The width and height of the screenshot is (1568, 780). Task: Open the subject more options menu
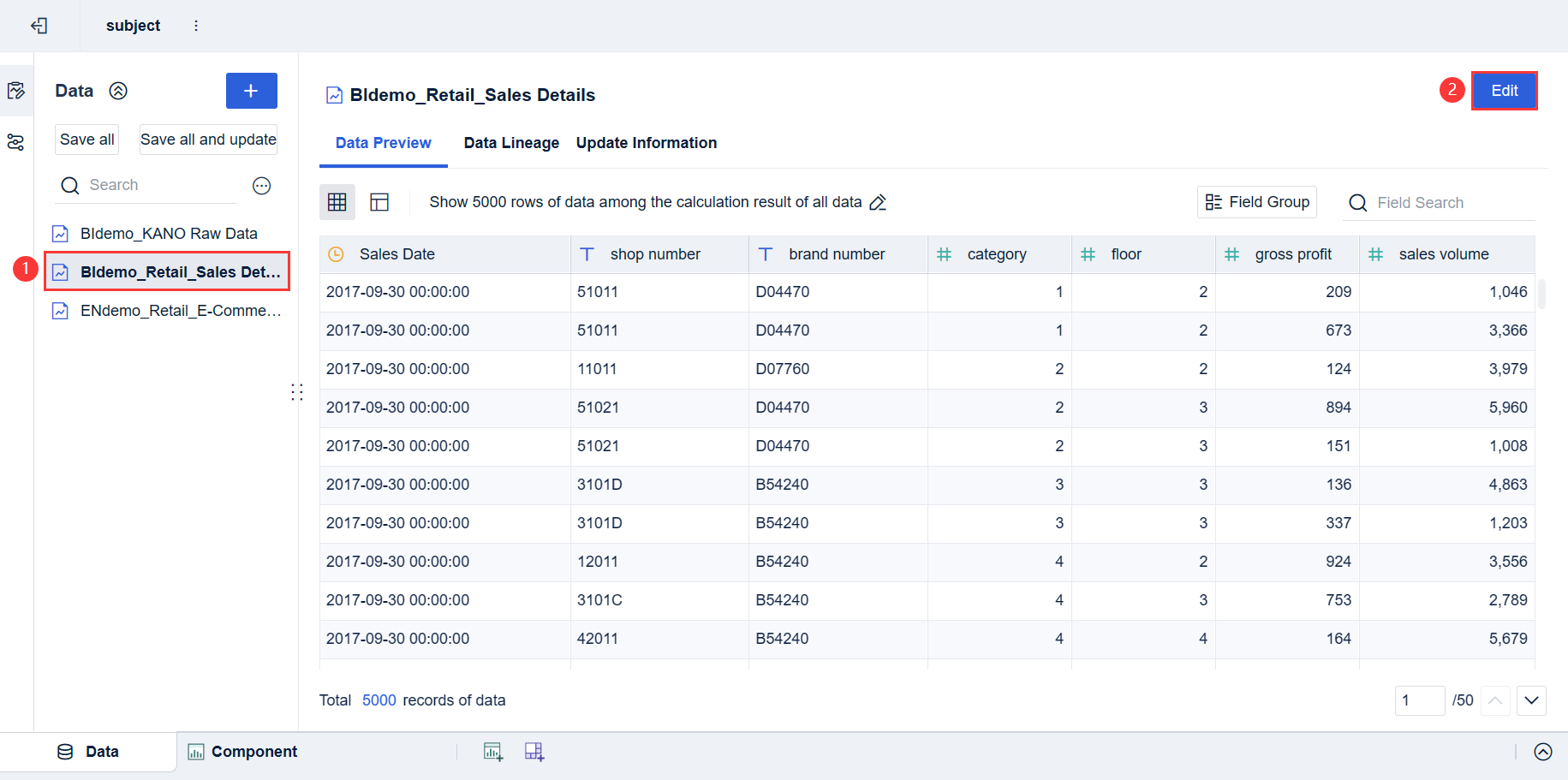pos(196,26)
